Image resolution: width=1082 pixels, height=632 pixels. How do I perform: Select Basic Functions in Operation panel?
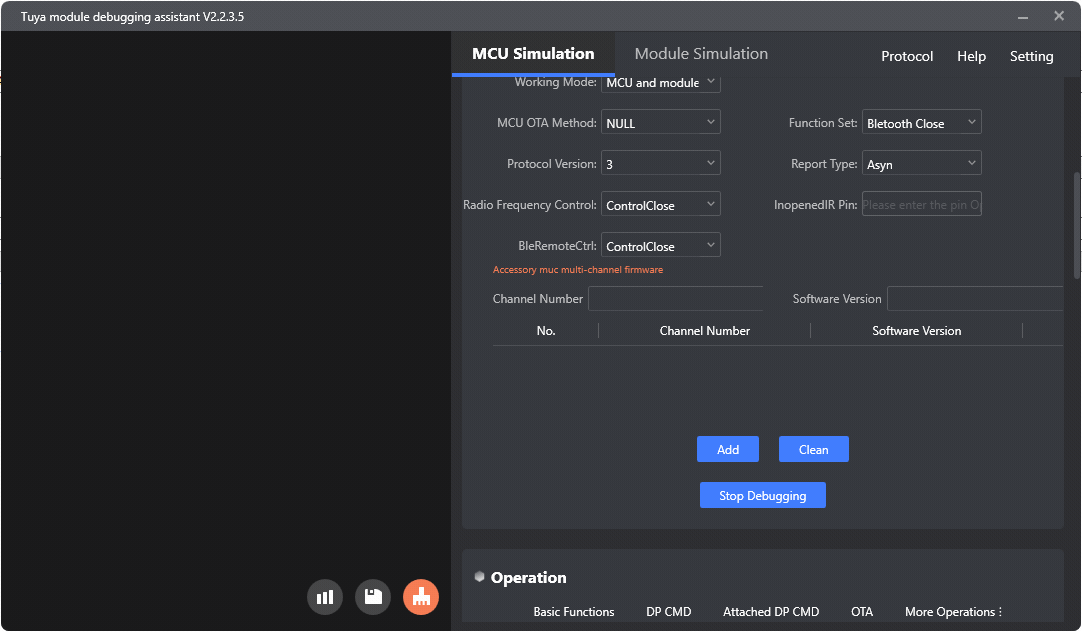pyautogui.click(x=574, y=611)
